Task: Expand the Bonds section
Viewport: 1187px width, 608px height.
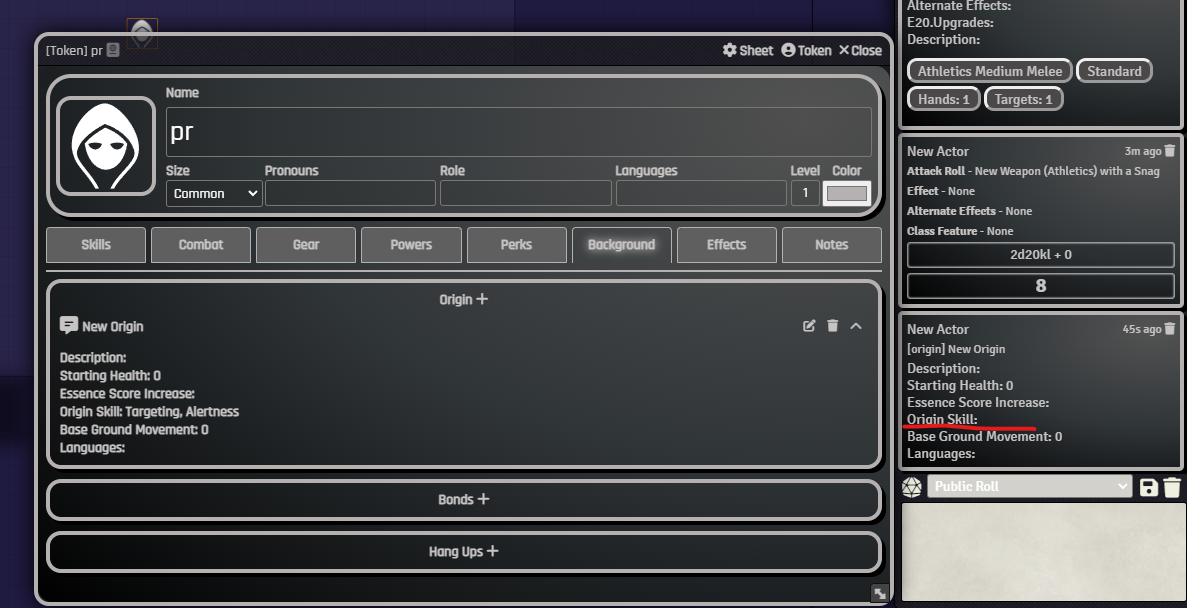Action: 463,499
